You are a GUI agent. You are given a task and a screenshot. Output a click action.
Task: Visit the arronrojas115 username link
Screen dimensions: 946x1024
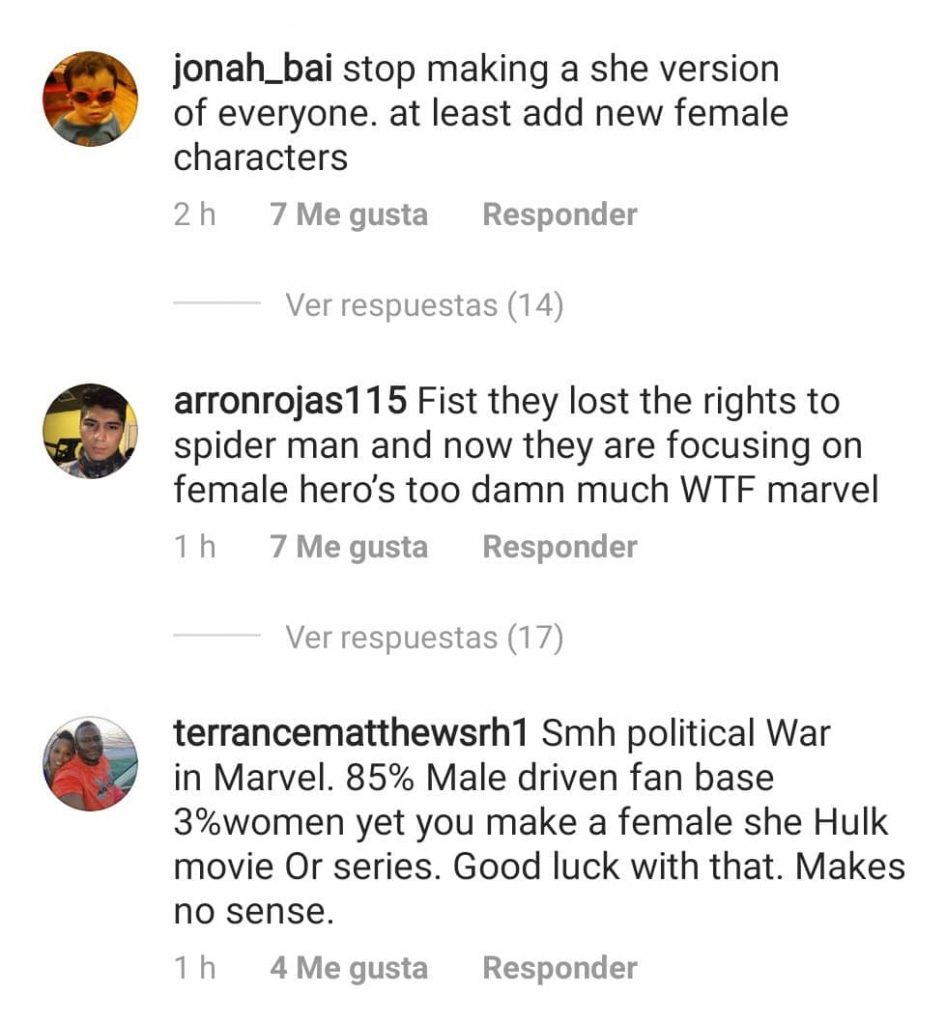(291, 401)
